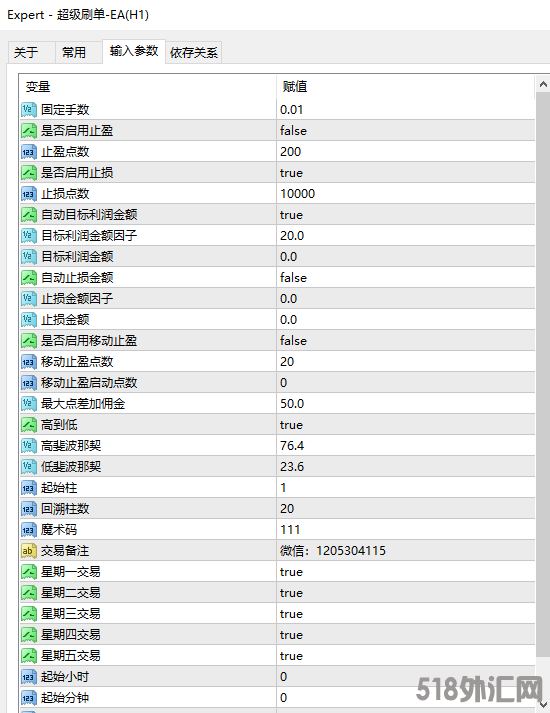Viewport: 550px width, 713px height.
Task: Open the 常用 tab
Action: click(78, 52)
